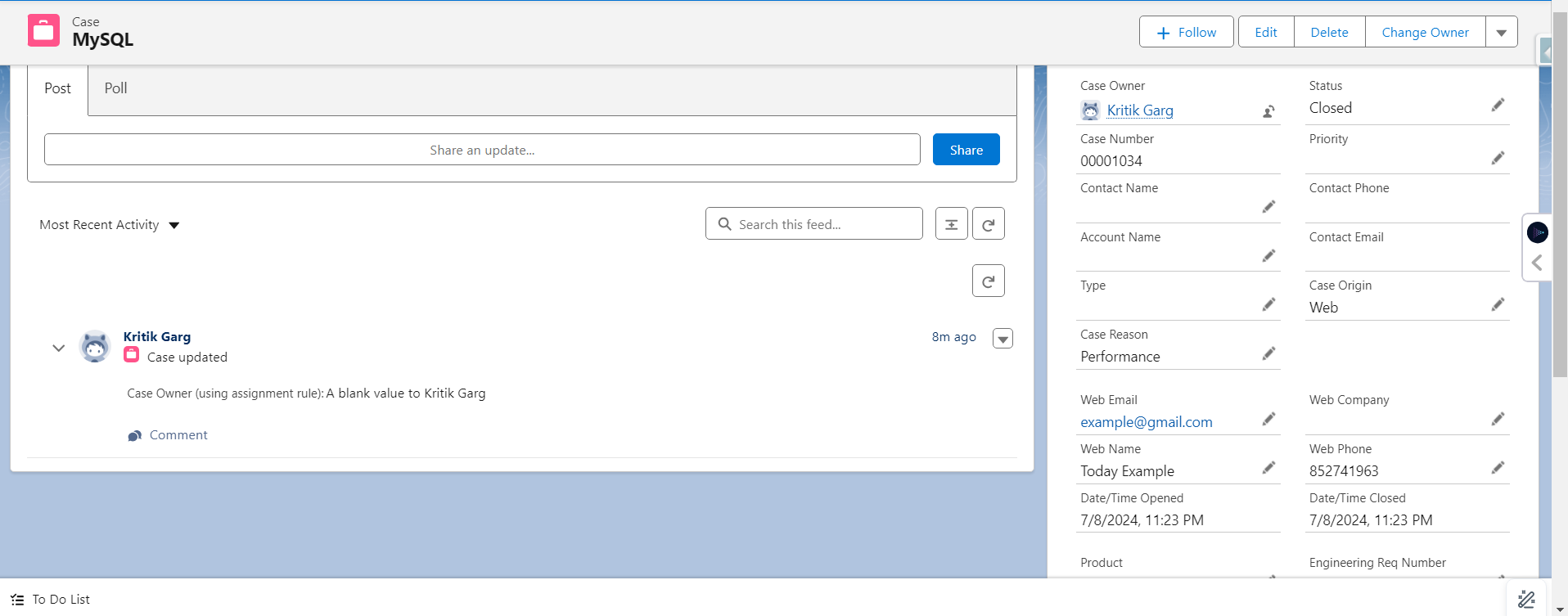Switch to the Poll tab

click(115, 88)
